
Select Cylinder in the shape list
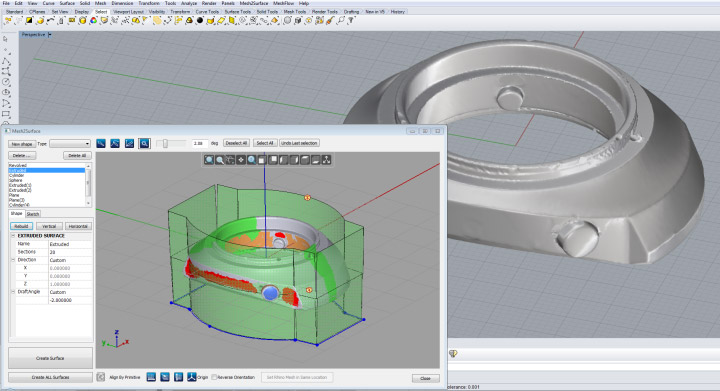click(x=17, y=175)
